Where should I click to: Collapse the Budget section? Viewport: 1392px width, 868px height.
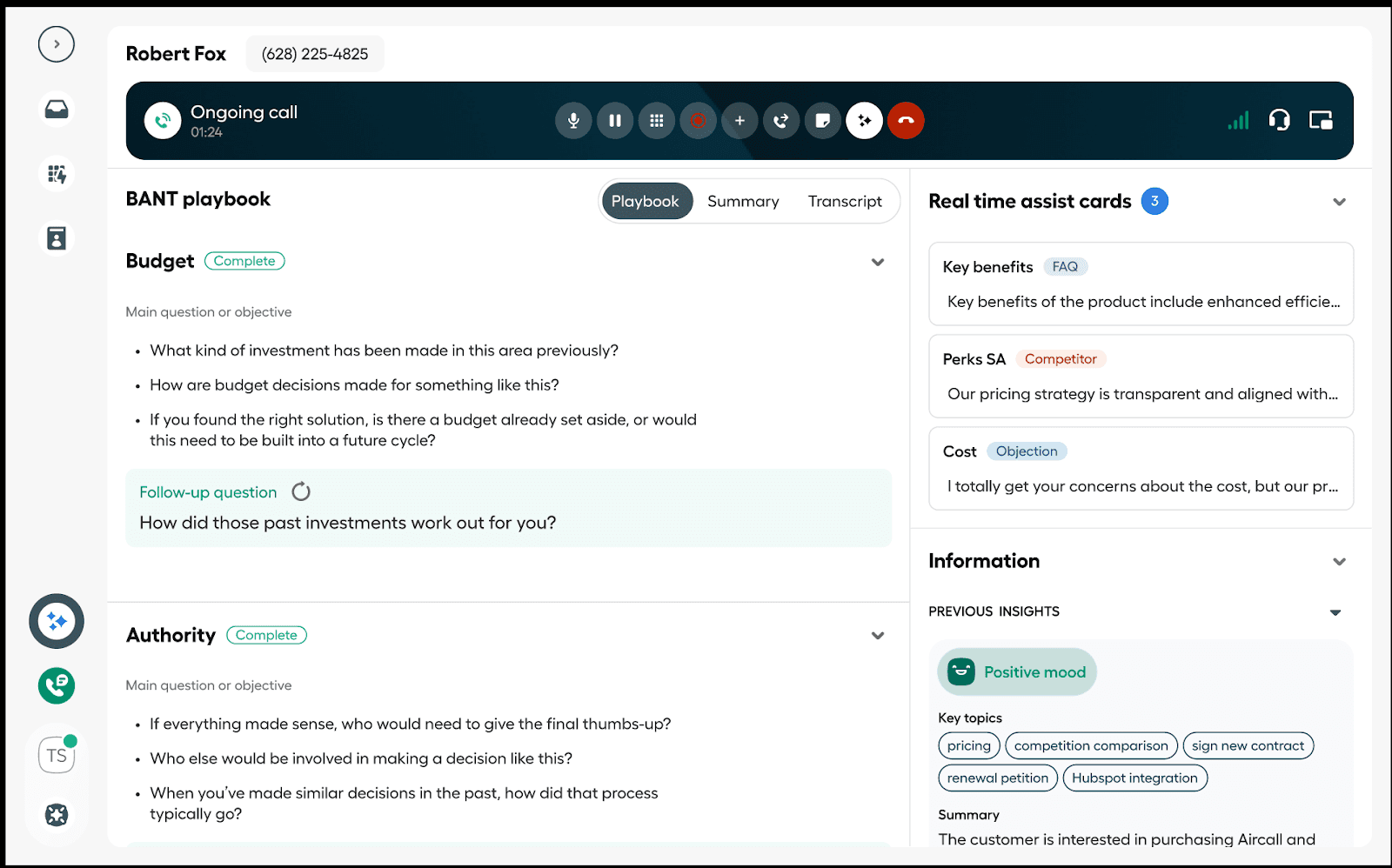tap(878, 262)
